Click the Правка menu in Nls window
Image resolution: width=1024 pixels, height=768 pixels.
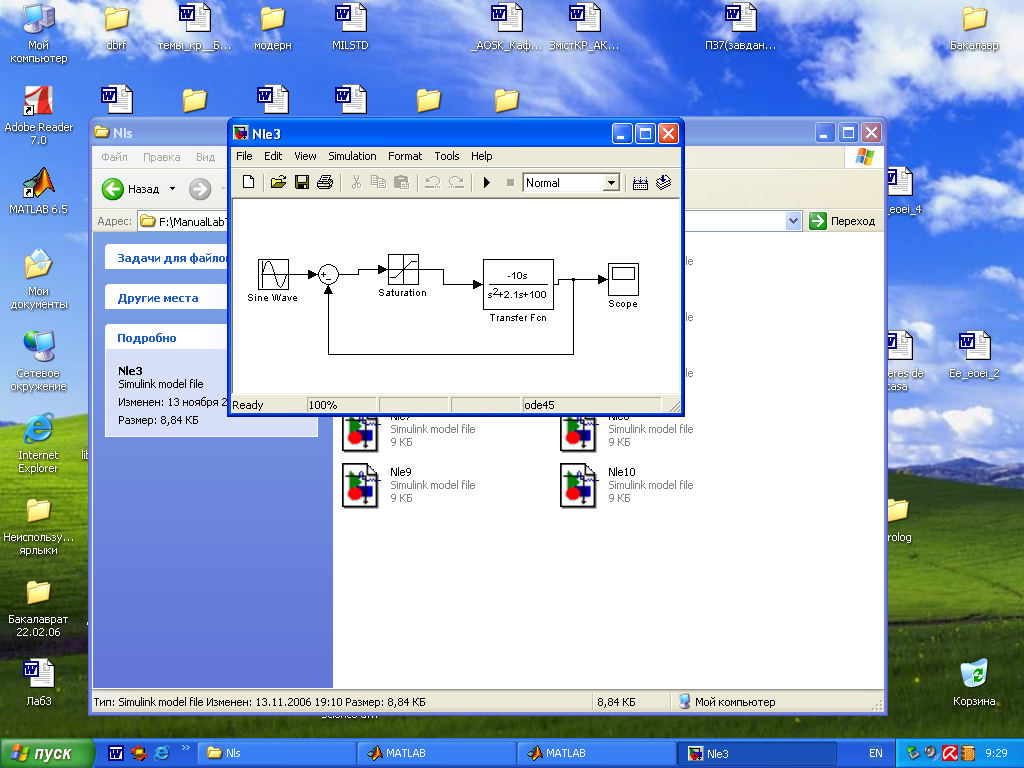click(161, 157)
